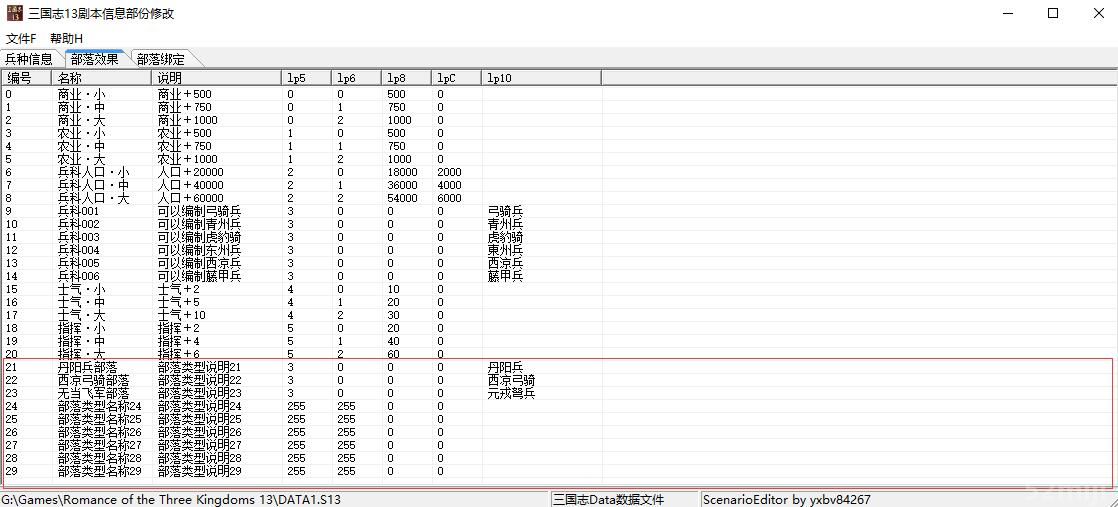Click the app icon in title bar

coord(13,13)
